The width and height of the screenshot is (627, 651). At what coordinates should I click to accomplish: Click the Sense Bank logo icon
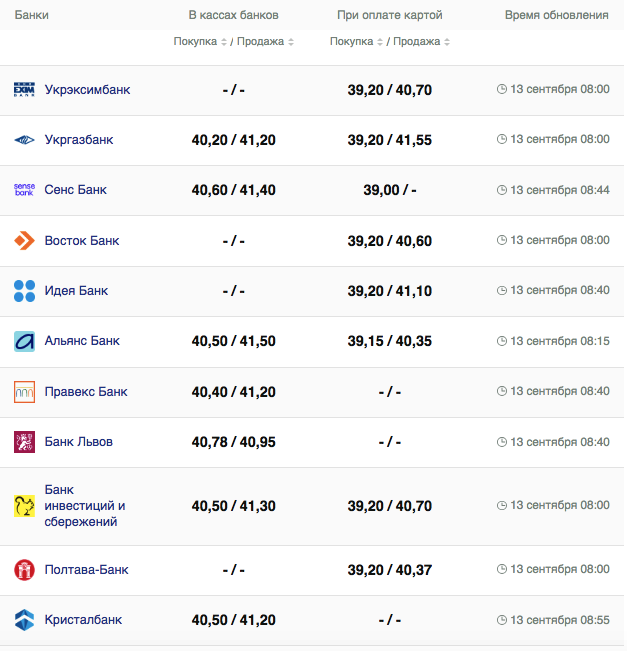[x=24, y=190]
